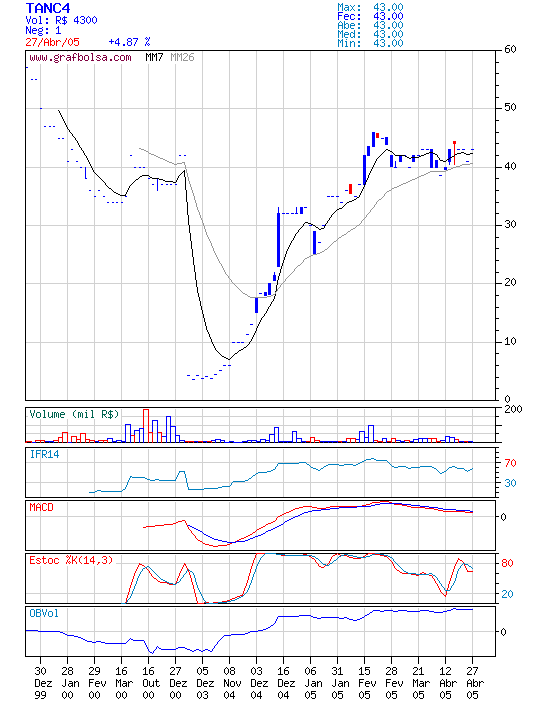This screenshot has width=545, height=720.
Task: Click the Max: 43.00 value
Action: point(370,7)
